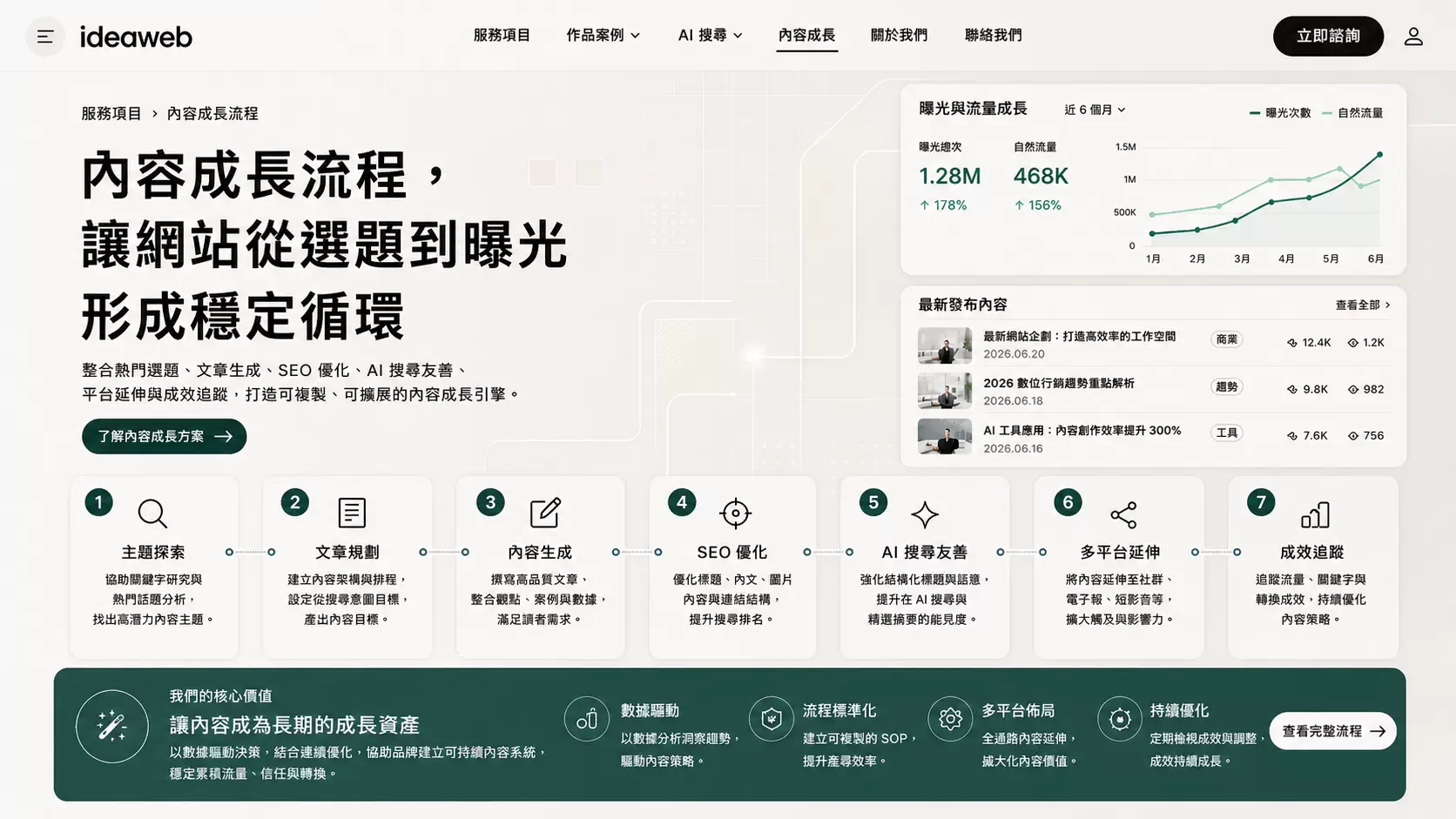The height and width of the screenshot is (819, 1456).
Task: Open the user account icon
Action: coord(1413,37)
